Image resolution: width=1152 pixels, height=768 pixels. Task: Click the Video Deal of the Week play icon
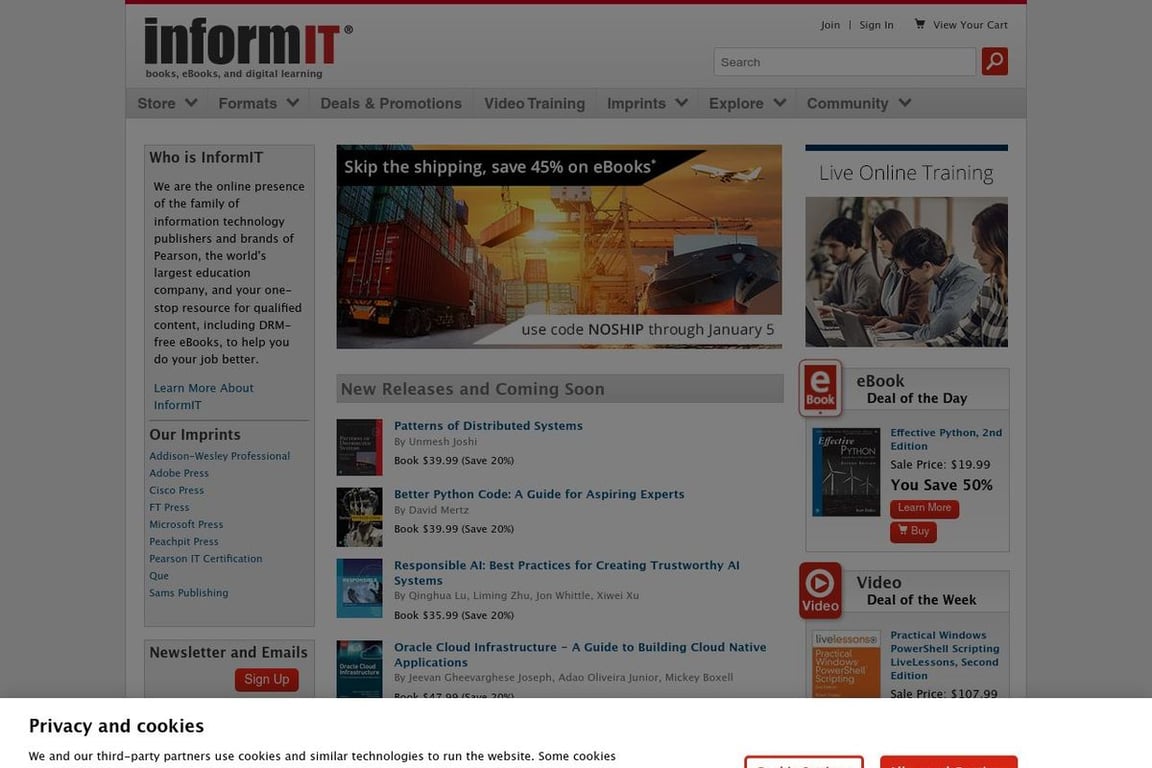coord(819,588)
